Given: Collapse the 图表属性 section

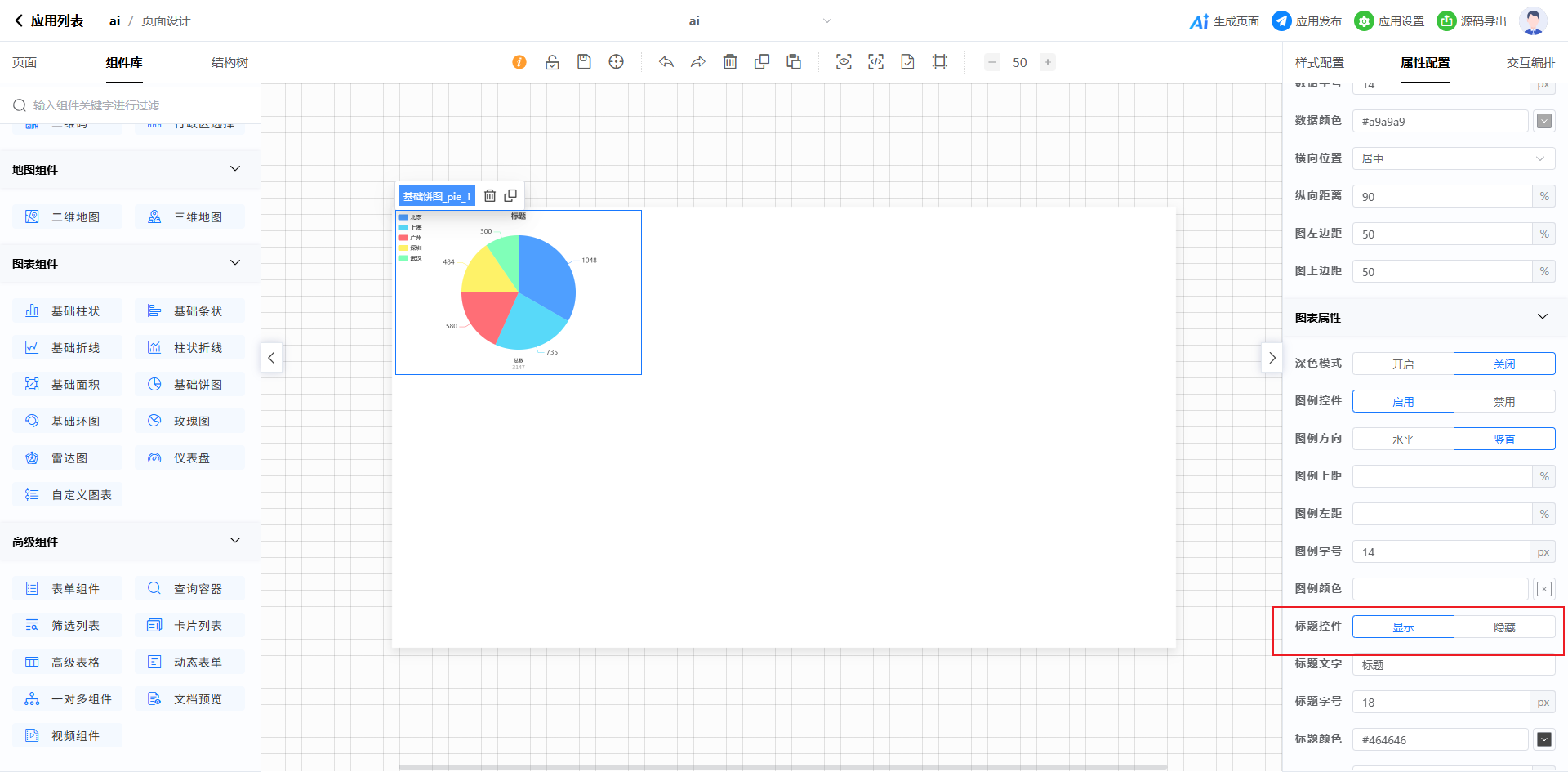Looking at the screenshot, I should [1542, 317].
